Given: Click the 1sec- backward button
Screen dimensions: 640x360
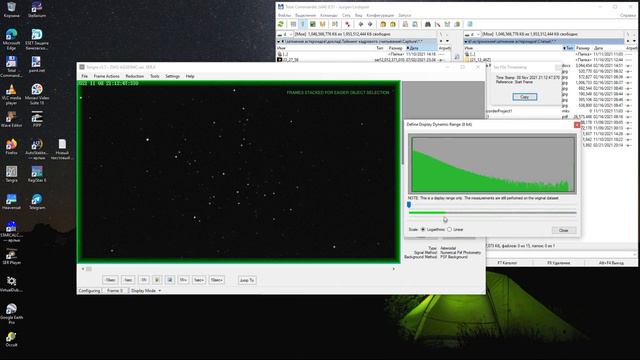Looking at the screenshot, I should click(128, 280).
